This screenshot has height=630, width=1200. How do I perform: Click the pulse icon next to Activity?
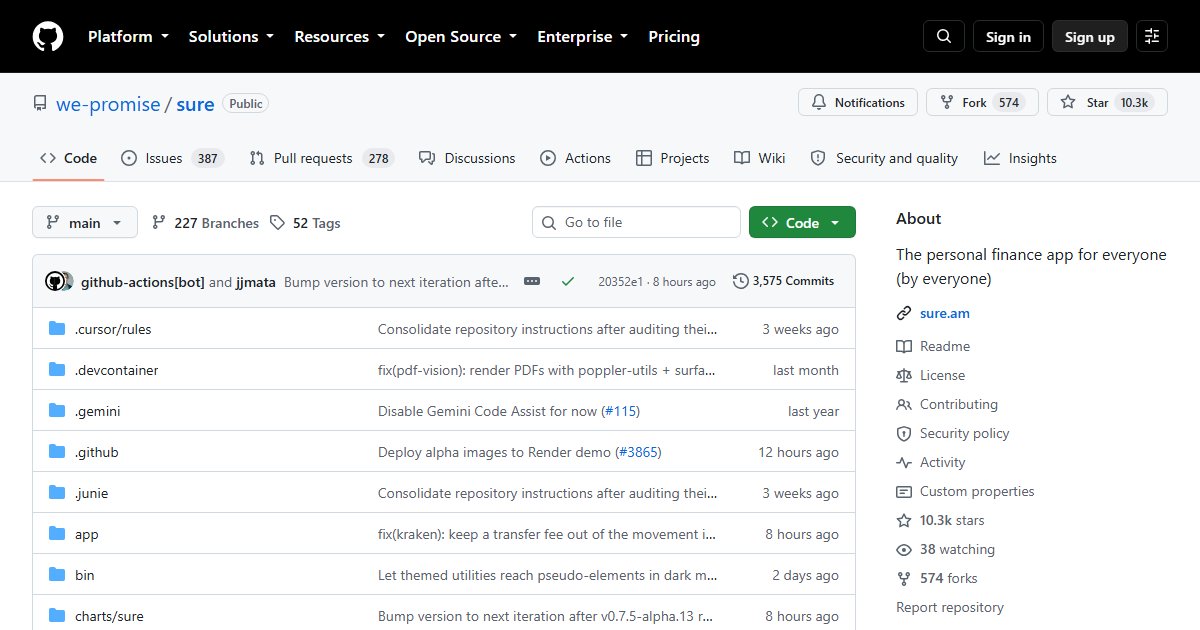(904, 462)
